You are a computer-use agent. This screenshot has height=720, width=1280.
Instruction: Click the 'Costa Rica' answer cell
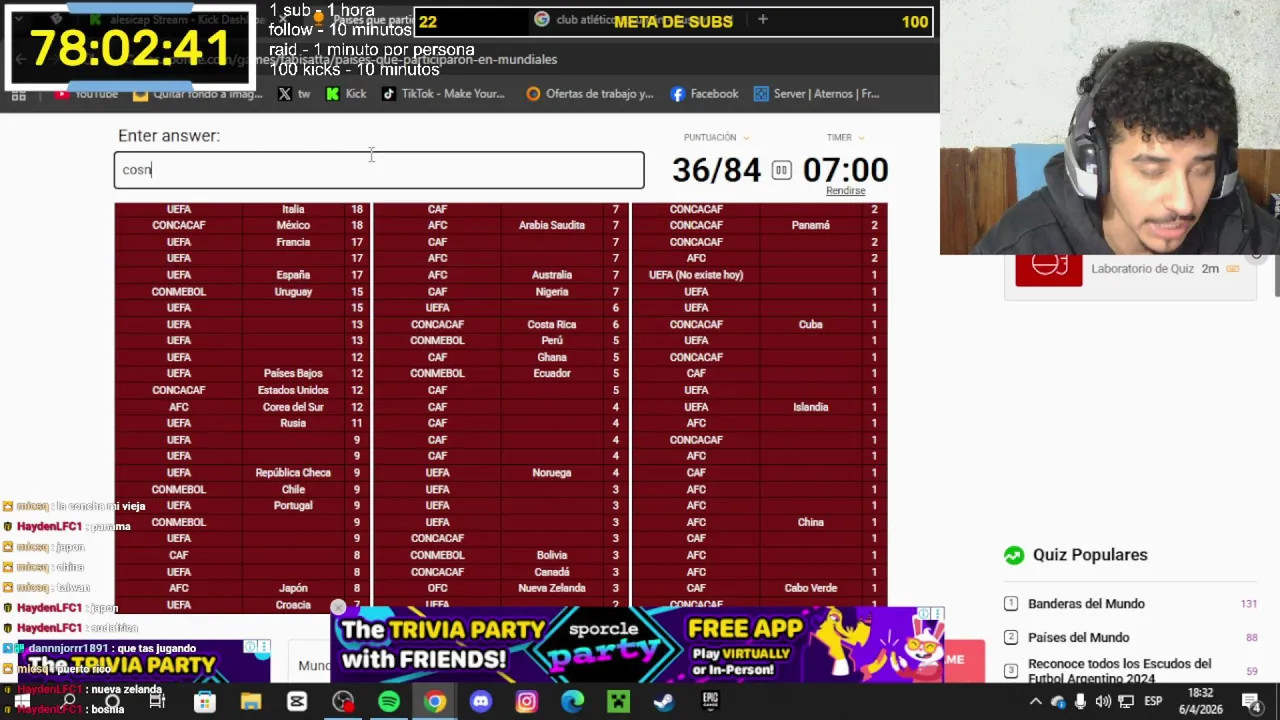[552, 325]
